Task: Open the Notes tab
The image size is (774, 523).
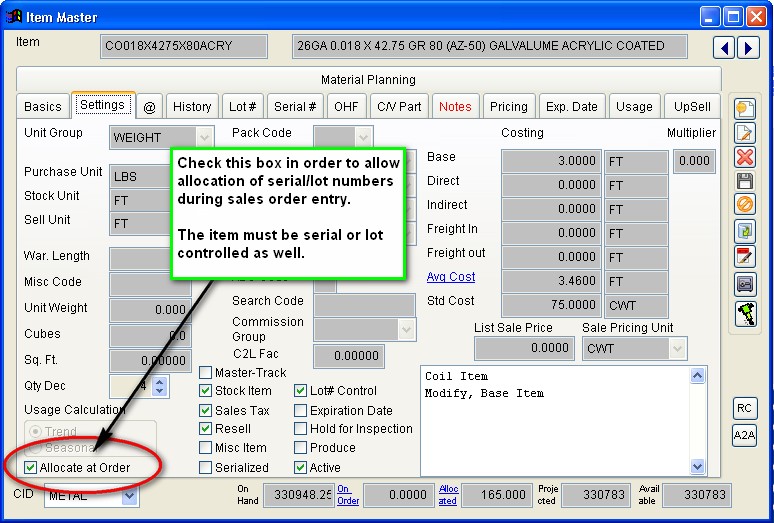Action: pos(455,106)
